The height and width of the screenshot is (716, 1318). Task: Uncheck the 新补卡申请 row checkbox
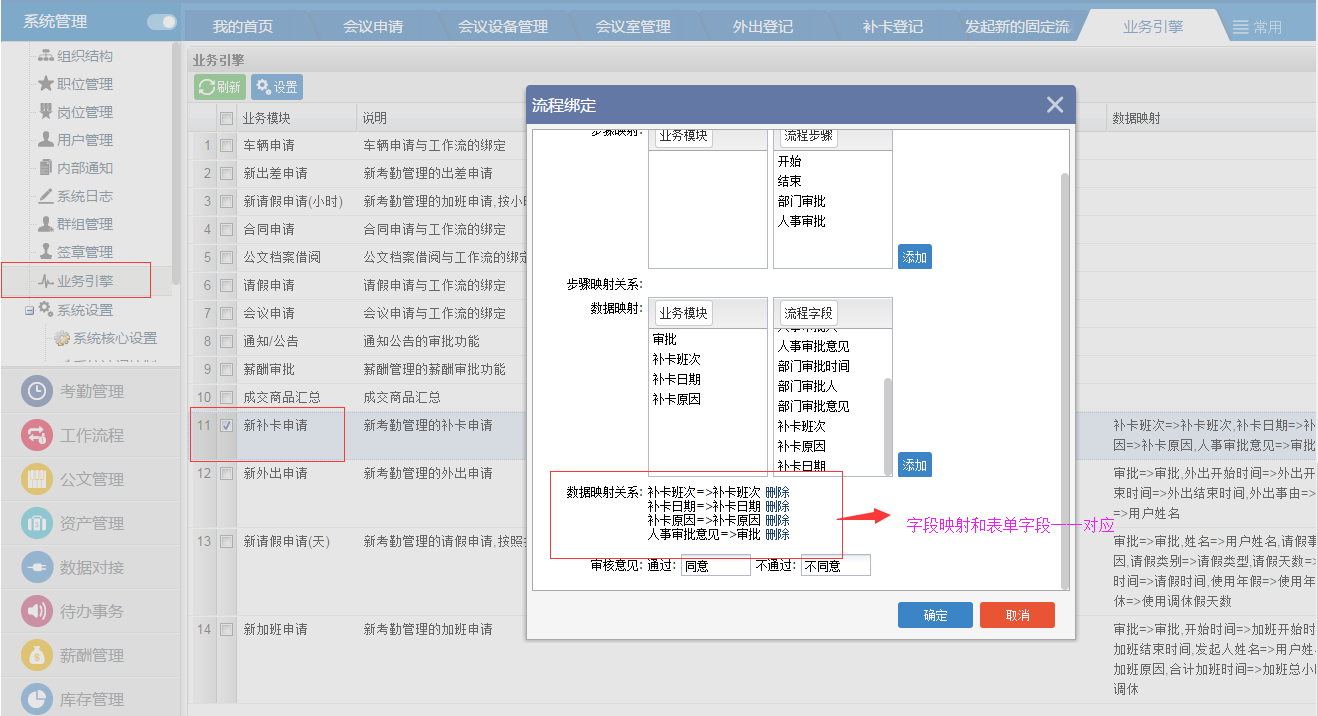[226, 426]
